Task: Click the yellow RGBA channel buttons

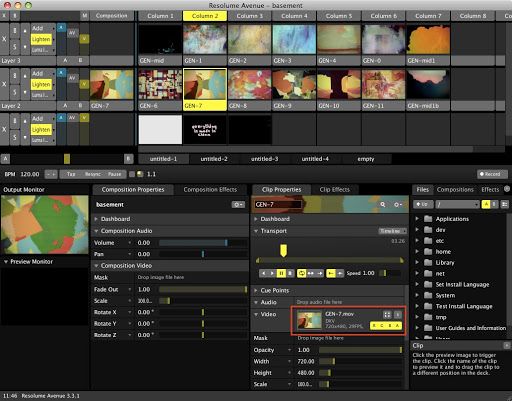Action: tap(386, 325)
